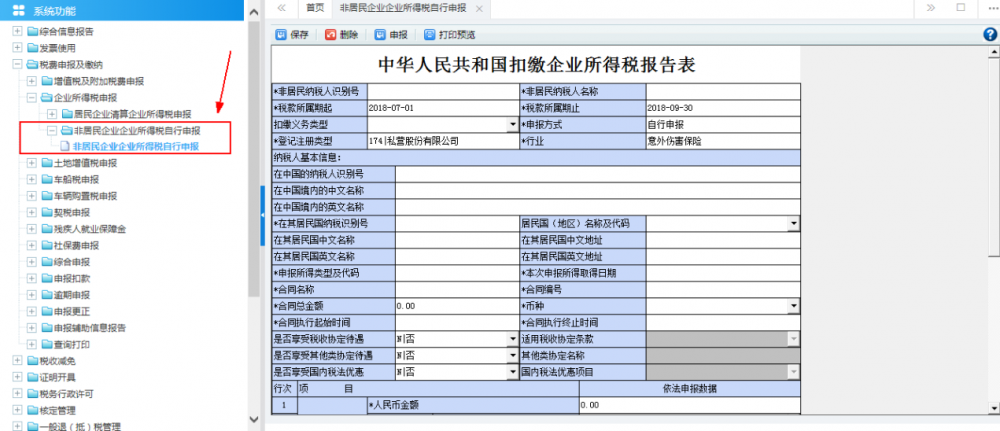This screenshot has height=431, width=1000.
Task: Select the 申报扣款 tree item
Action: [72, 279]
